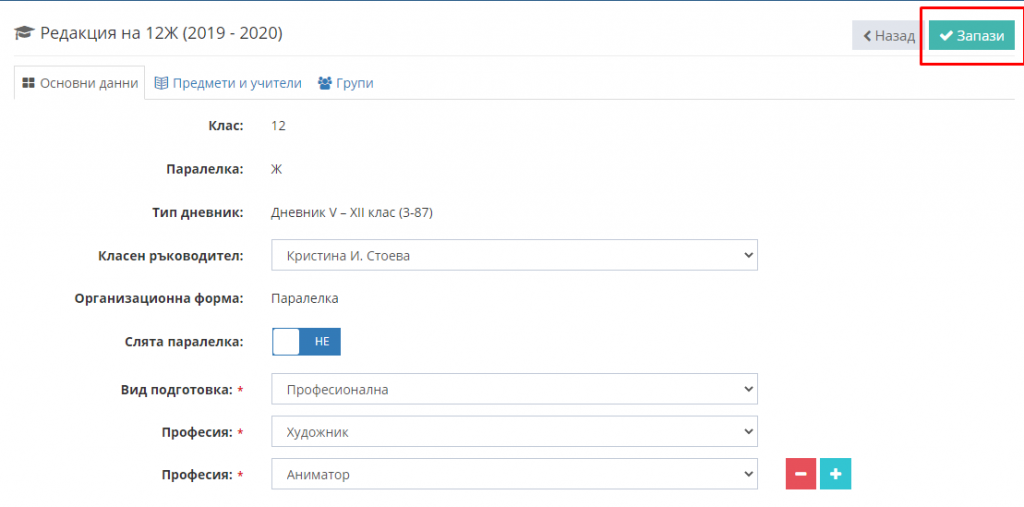Toggle the Слята паралелка switch
Screen dimensions: 1024x507
pos(306,342)
